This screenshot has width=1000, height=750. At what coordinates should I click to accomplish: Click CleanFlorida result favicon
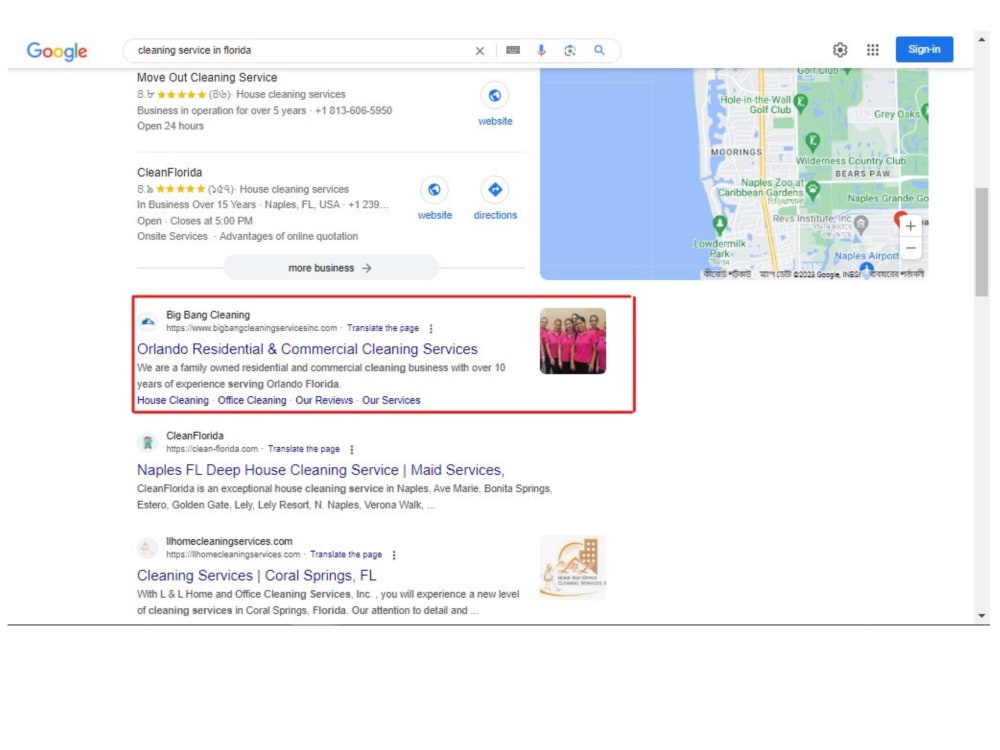pyautogui.click(x=148, y=442)
